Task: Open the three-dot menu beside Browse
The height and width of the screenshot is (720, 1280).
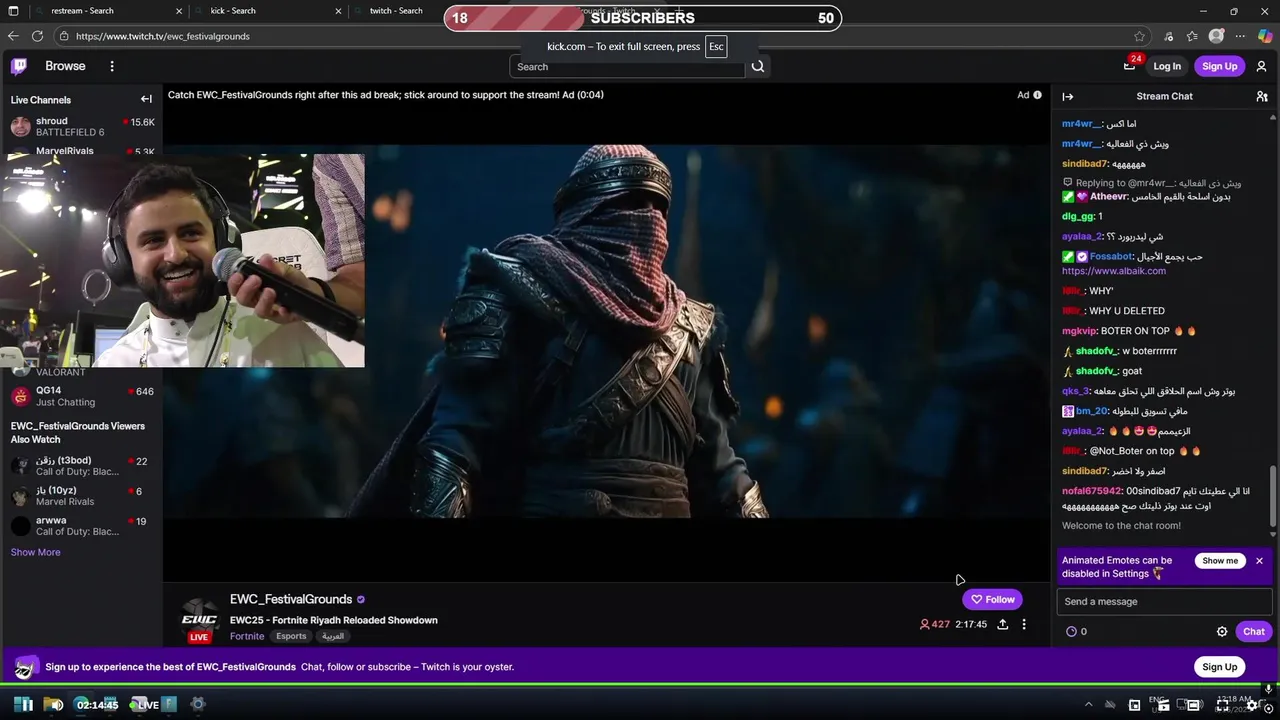Action: point(112,66)
